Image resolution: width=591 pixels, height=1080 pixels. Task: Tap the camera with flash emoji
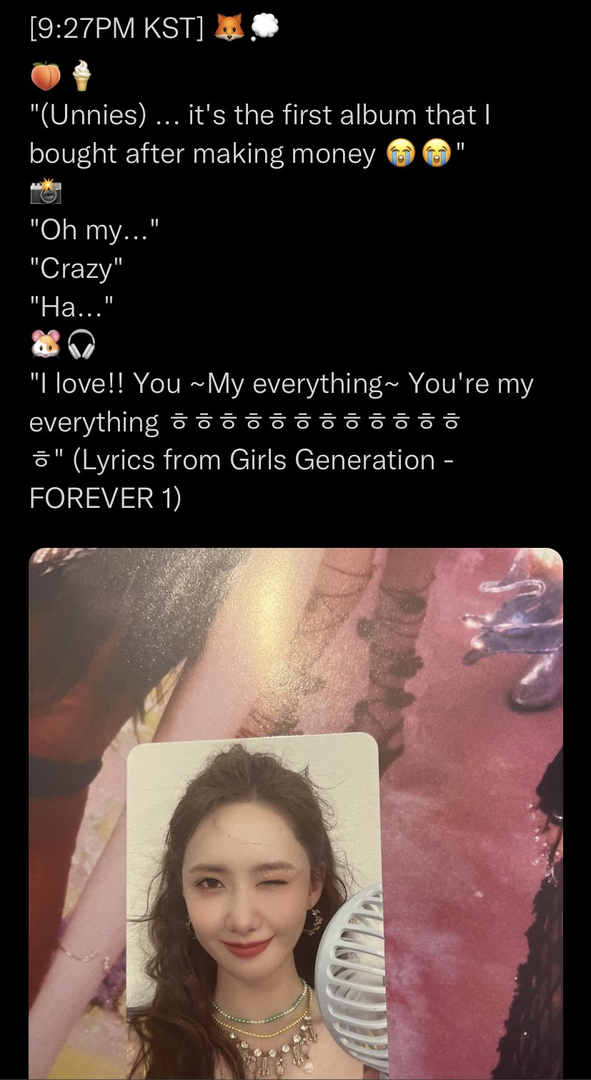[45, 191]
